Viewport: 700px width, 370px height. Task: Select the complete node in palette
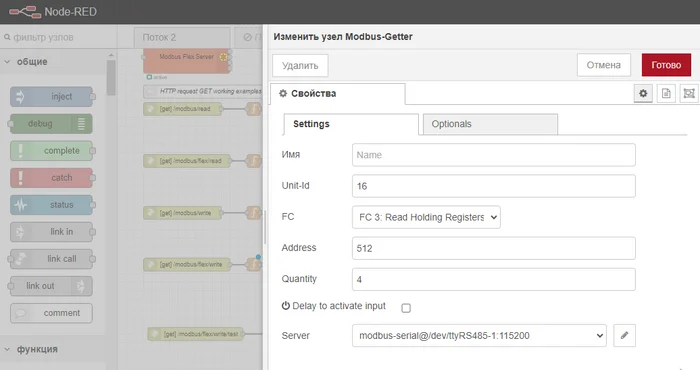pyautogui.click(x=52, y=151)
